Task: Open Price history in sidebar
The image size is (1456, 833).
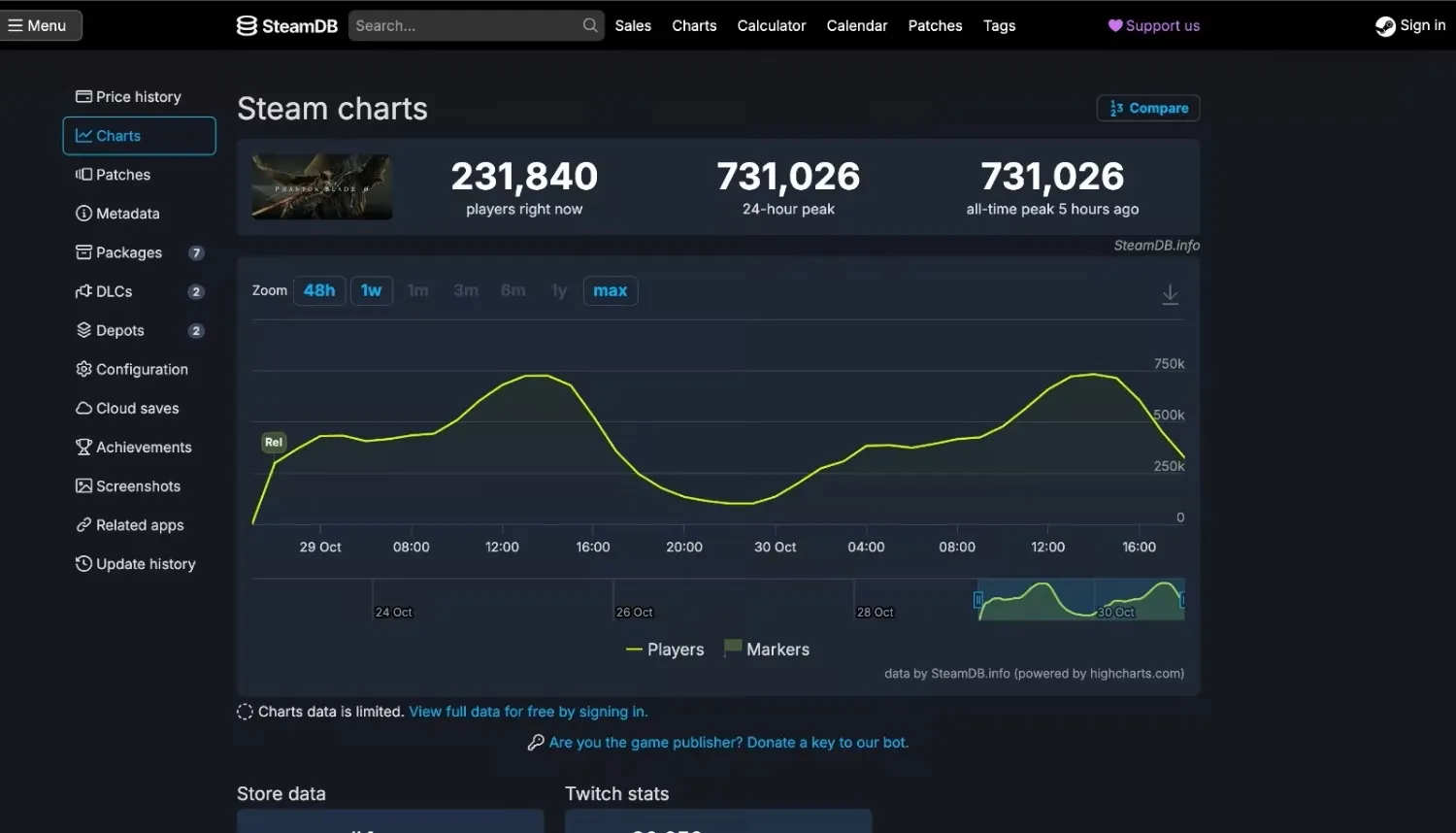Action: pyautogui.click(x=139, y=97)
